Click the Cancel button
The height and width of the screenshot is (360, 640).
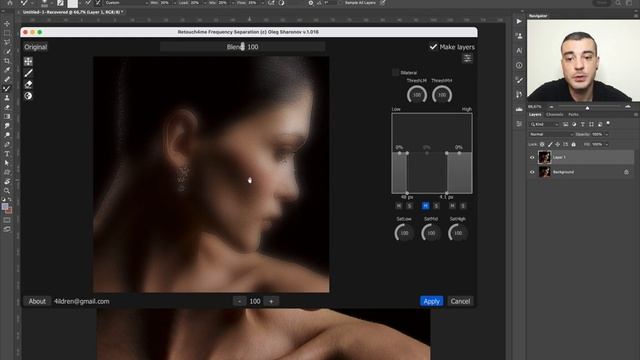460,301
